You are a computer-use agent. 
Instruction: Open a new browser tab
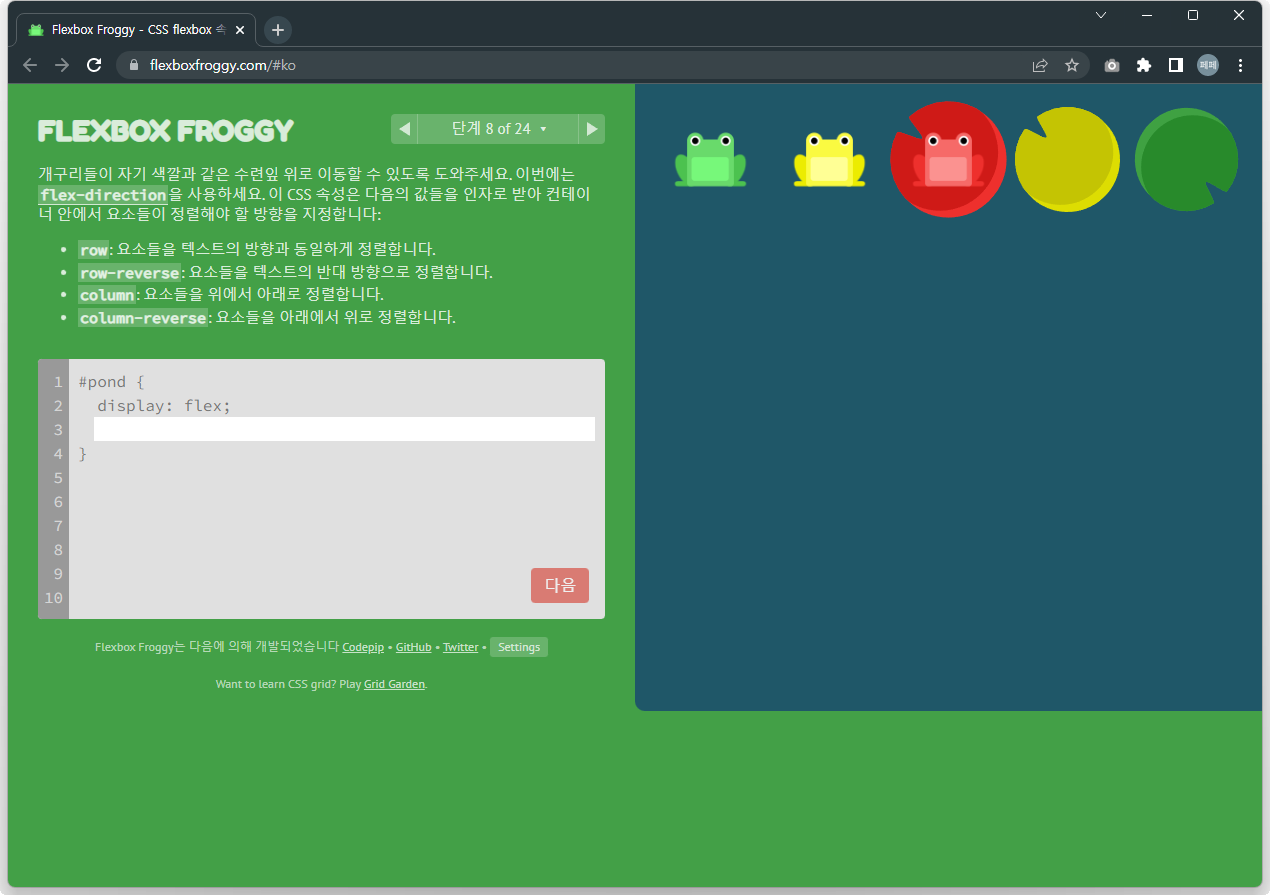278,30
